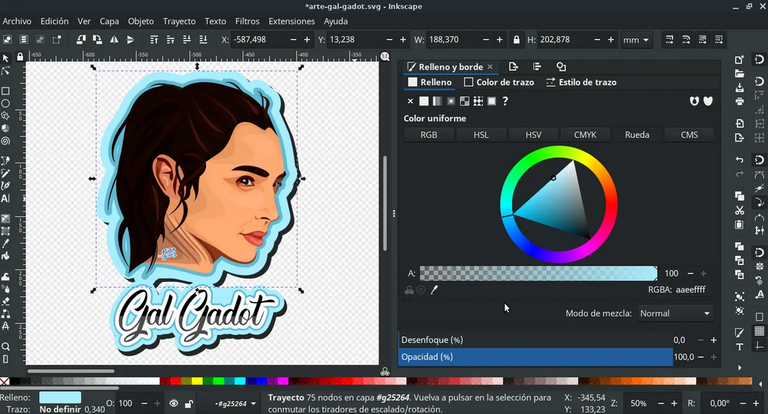Click the light blue Relleno fill swatch
Screen dimensions: 768x414
coord(60,397)
